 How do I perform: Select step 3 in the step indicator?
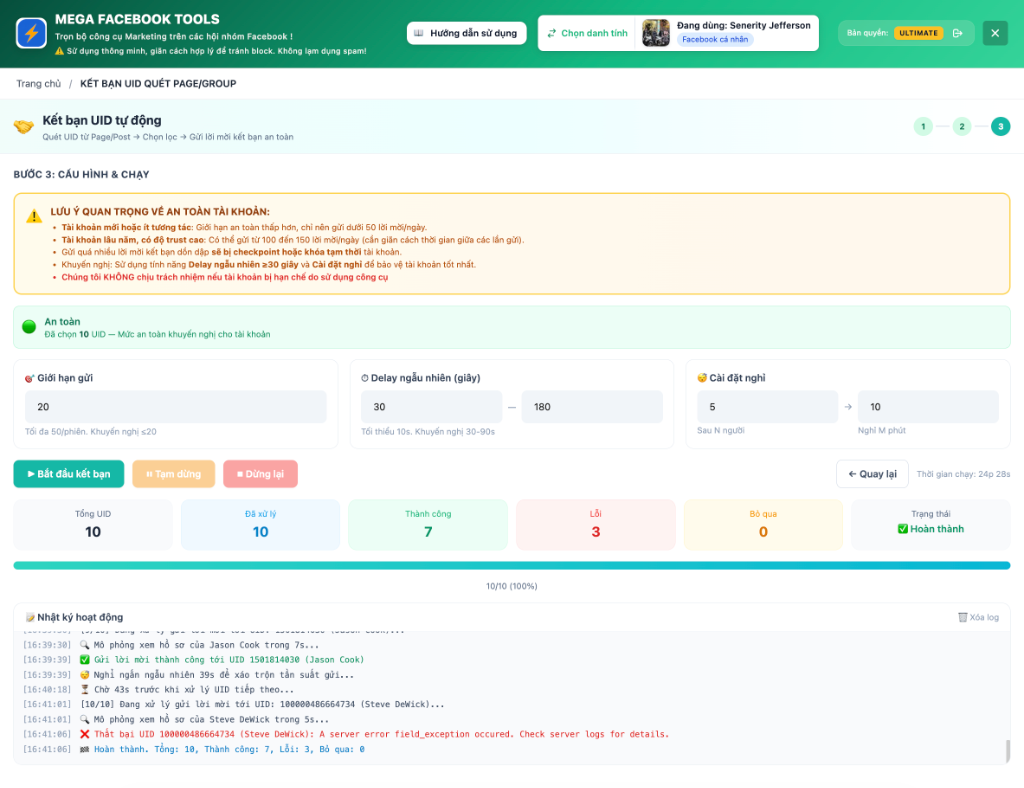pos(1000,127)
